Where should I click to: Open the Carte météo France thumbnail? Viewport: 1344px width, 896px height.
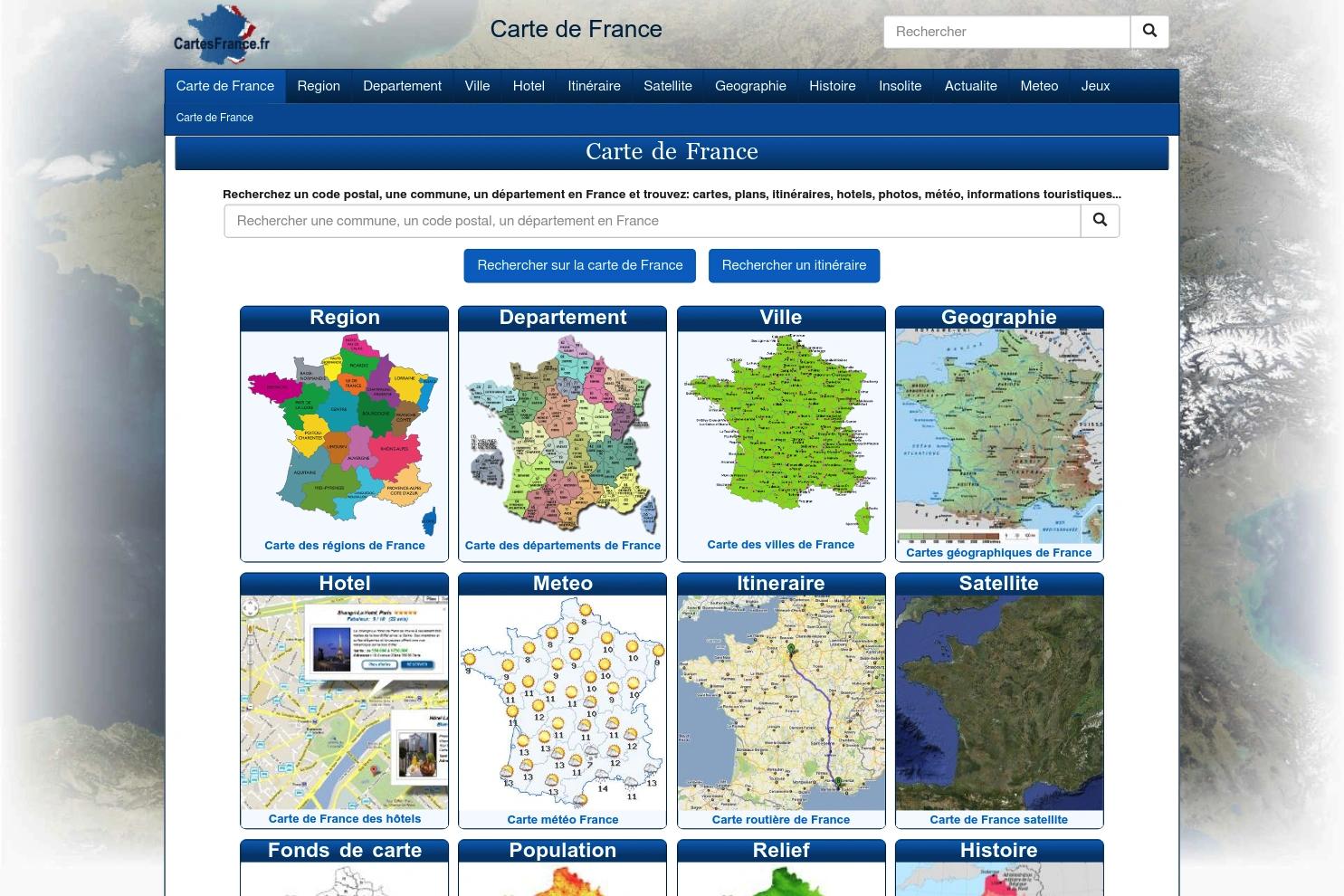(562, 700)
